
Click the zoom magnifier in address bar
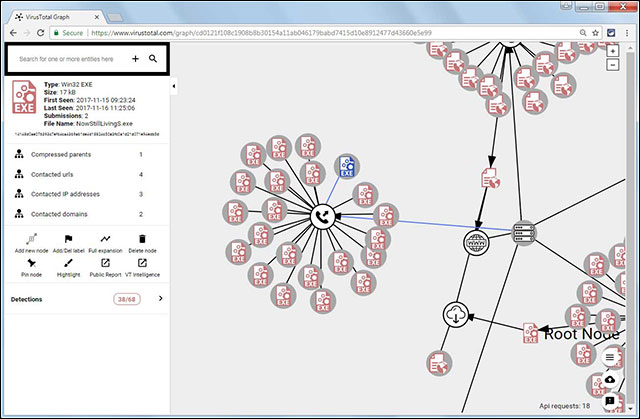(x=583, y=33)
